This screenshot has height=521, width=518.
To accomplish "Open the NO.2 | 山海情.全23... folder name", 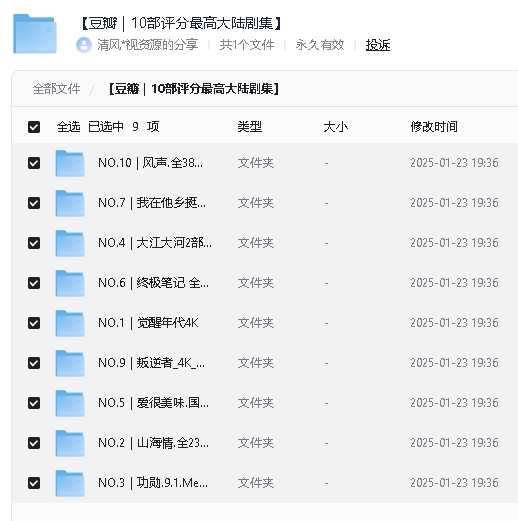I will pos(153,443).
